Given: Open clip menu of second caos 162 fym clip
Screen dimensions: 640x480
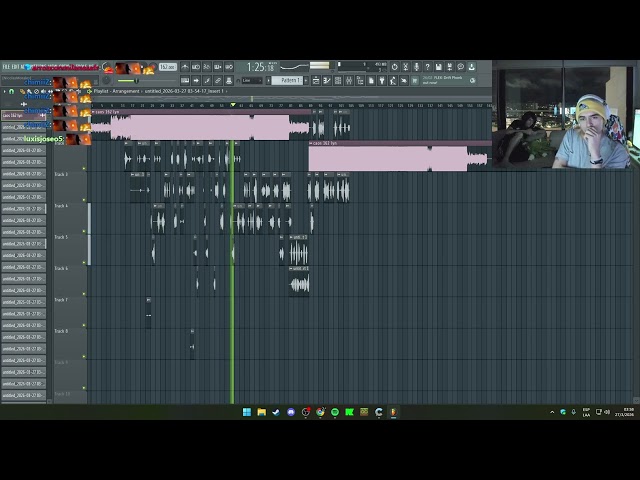Looking at the screenshot, I should click(311, 143).
